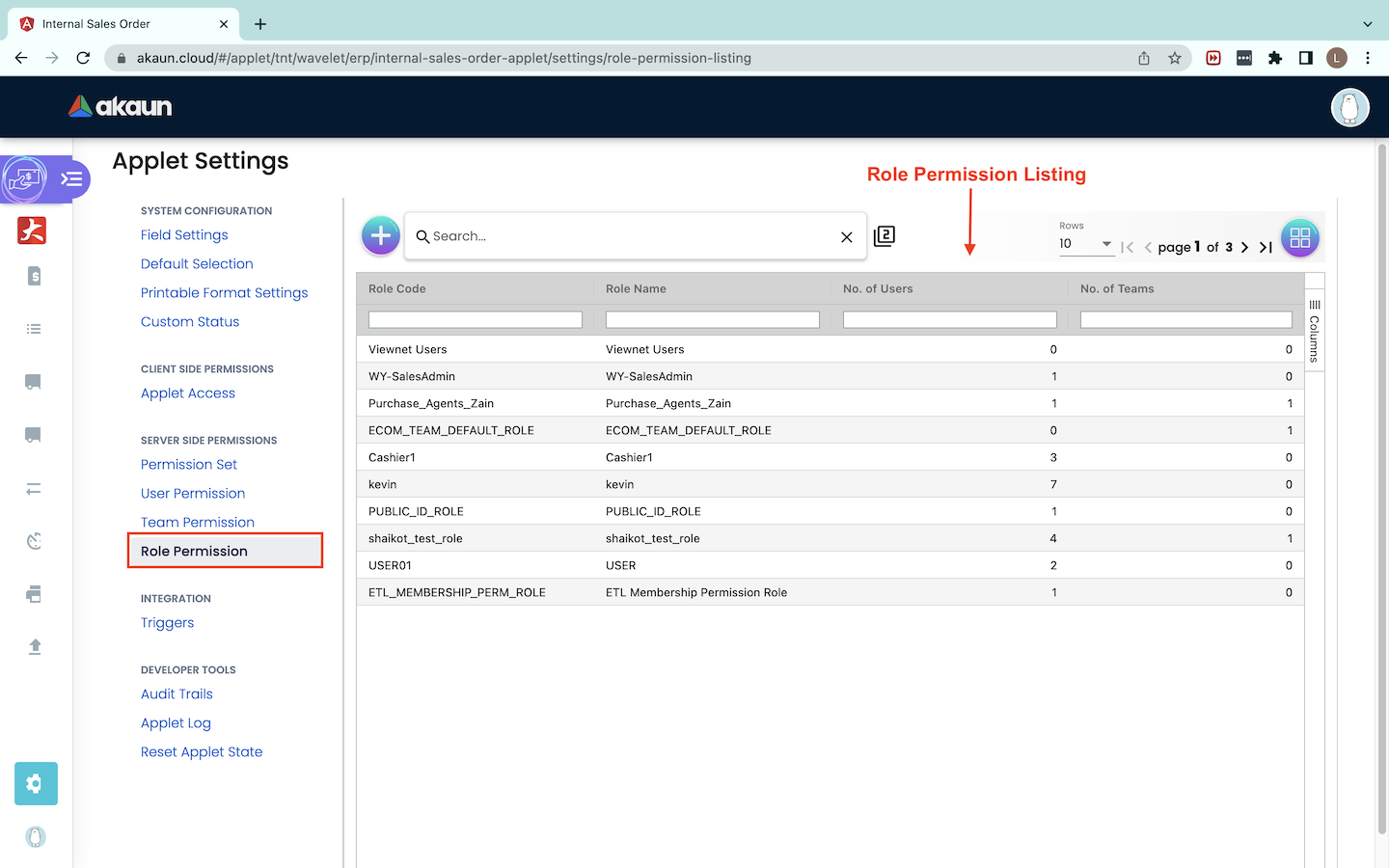
Task: Open the Rows per page dropdown
Action: tap(1086, 244)
